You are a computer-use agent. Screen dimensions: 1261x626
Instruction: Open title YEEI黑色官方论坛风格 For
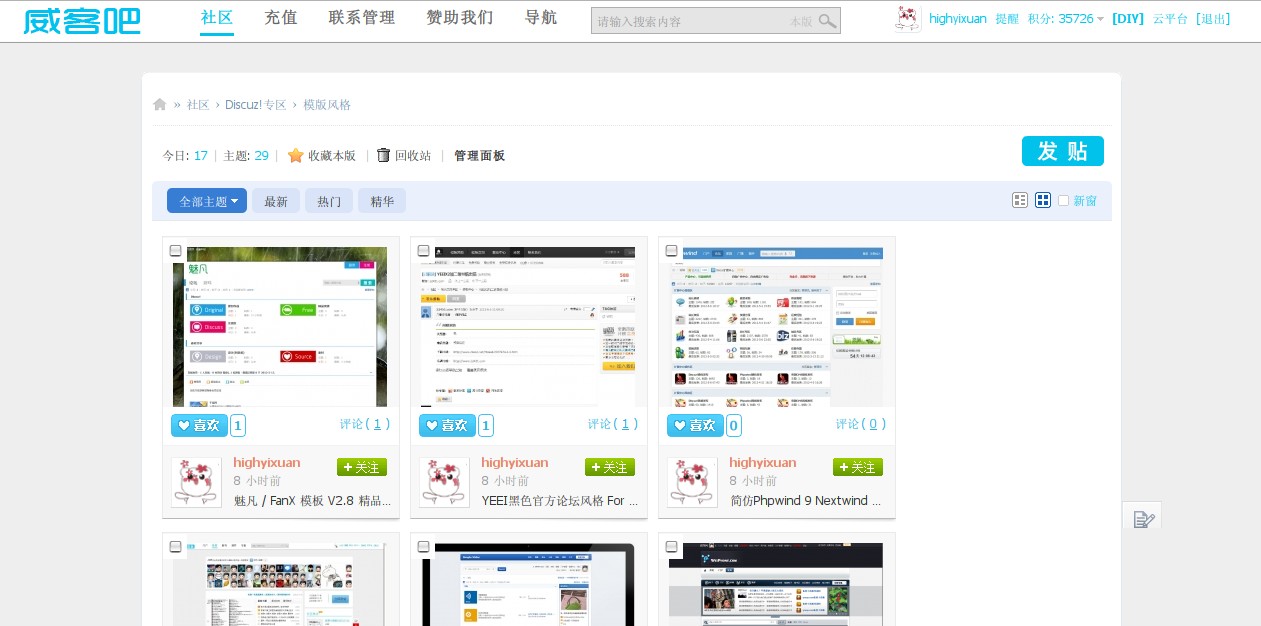point(560,500)
